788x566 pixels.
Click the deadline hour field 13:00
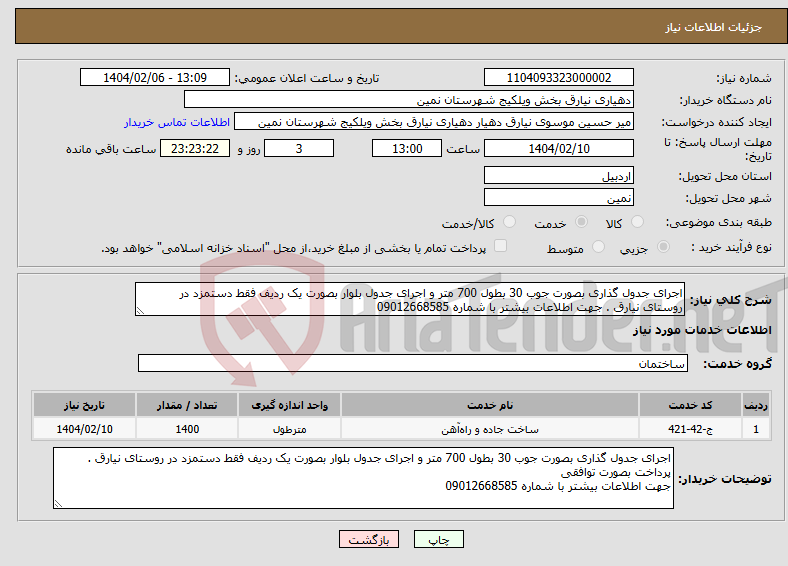(407, 148)
